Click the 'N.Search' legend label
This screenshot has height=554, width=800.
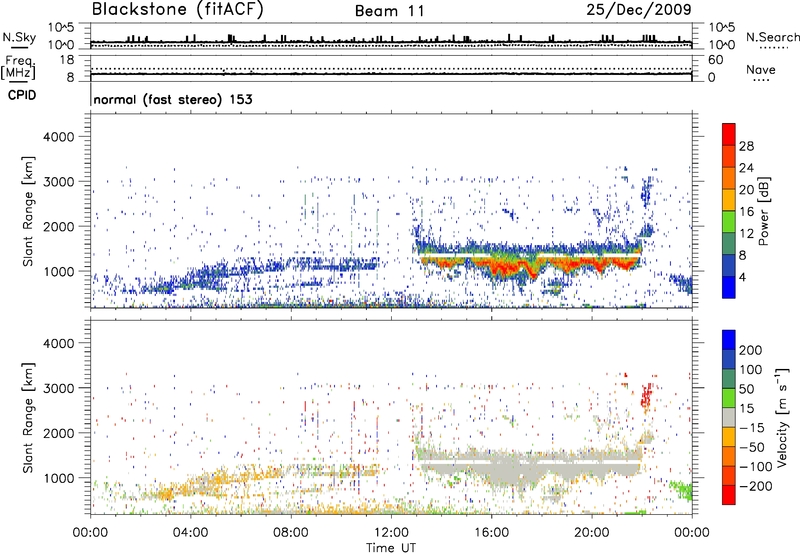(x=773, y=37)
